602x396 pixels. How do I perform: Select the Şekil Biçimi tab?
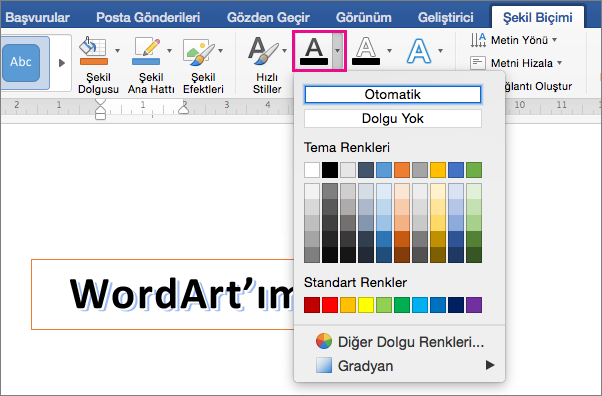538,17
